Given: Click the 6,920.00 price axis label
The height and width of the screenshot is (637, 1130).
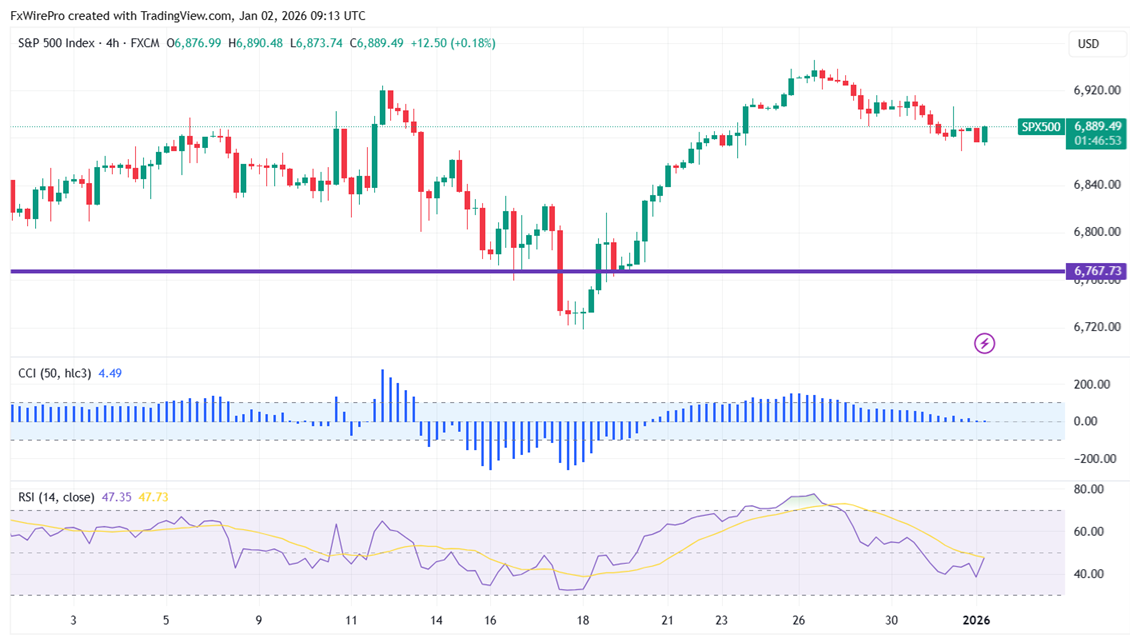Looking at the screenshot, I should [x=1097, y=91].
